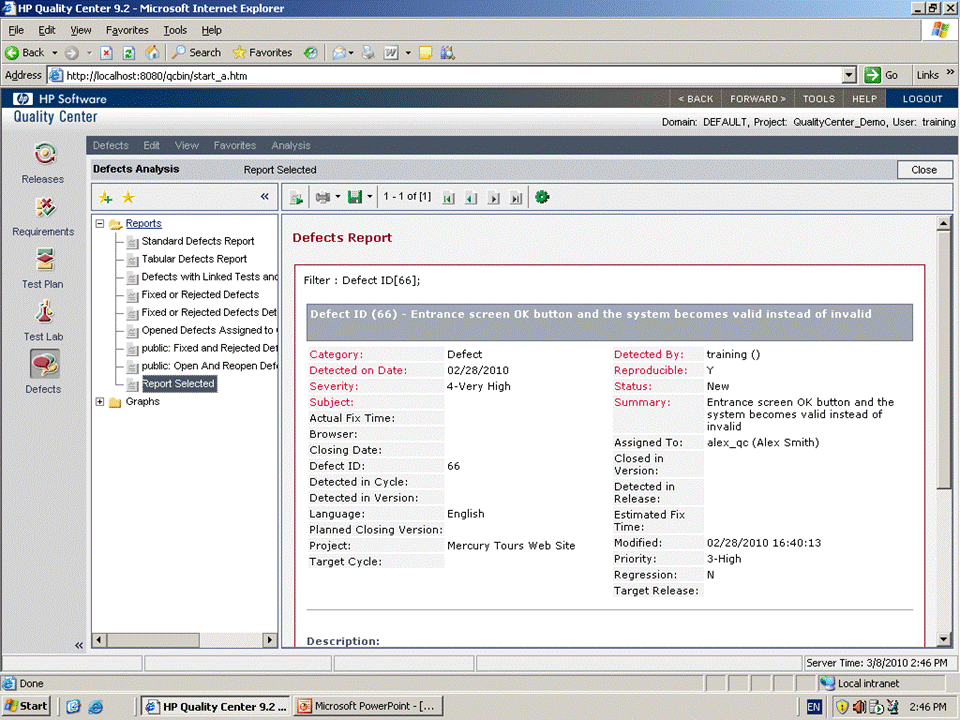Open the browser Mail icon
This screenshot has height=720, width=960.
339,53
